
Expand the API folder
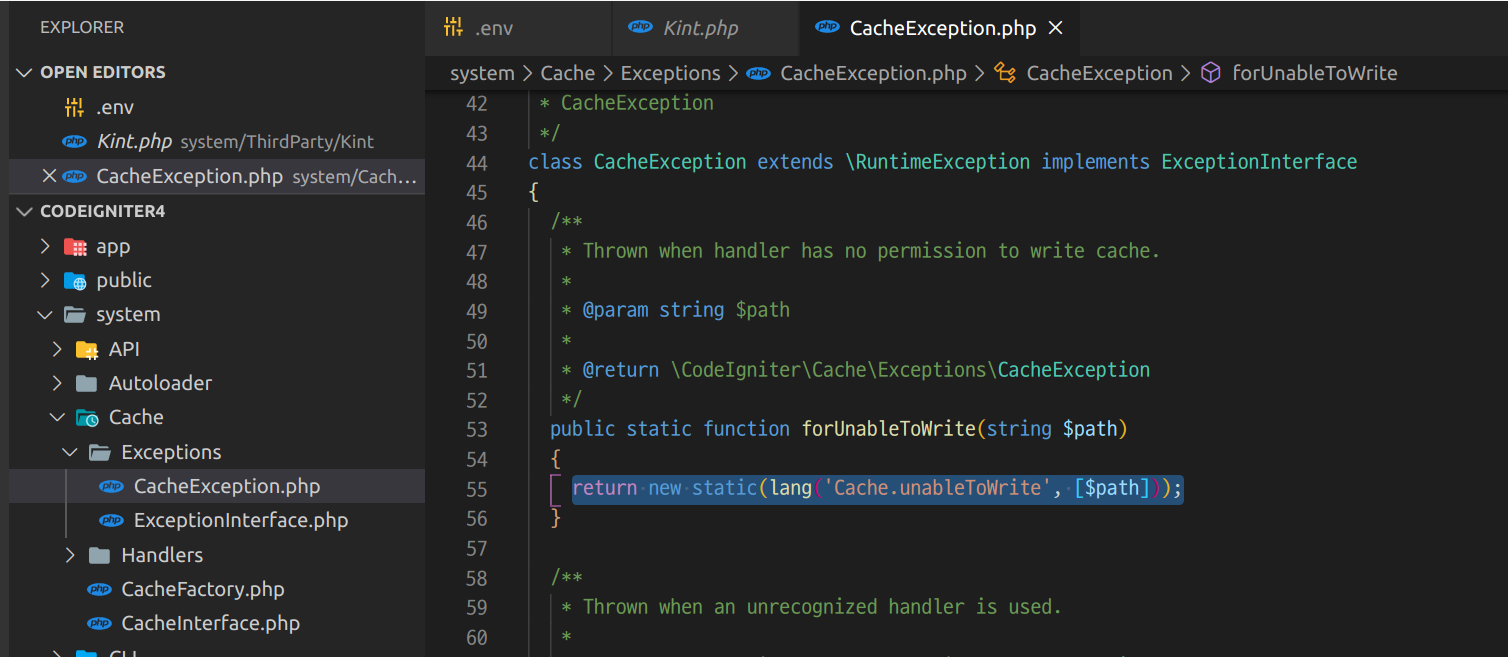(x=58, y=349)
